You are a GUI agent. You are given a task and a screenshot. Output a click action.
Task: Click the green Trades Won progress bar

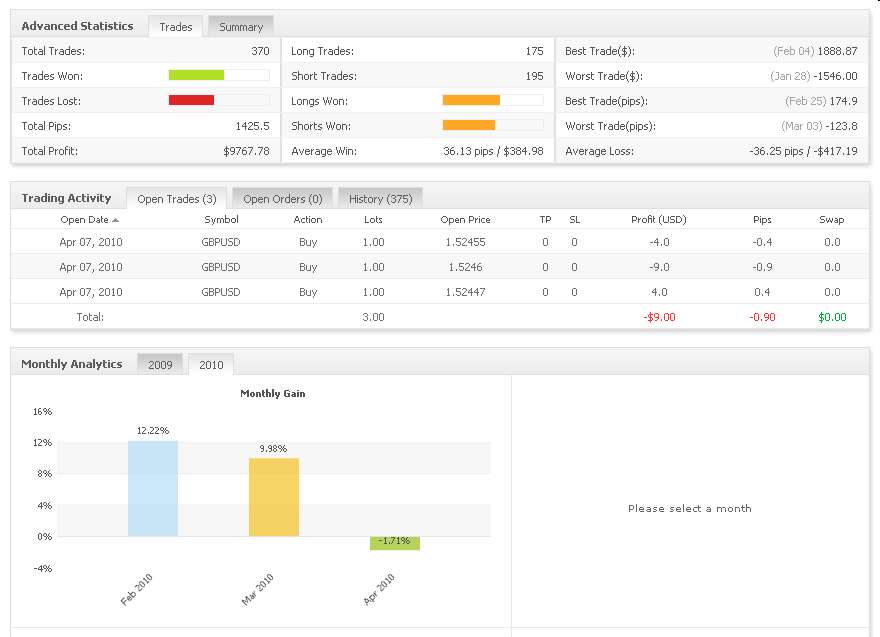coord(196,75)
